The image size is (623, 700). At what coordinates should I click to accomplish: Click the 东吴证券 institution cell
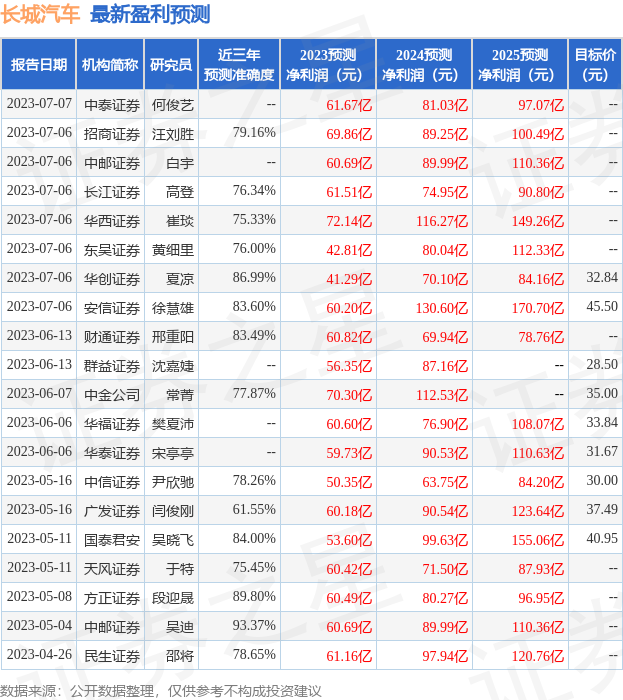(112, 250)
